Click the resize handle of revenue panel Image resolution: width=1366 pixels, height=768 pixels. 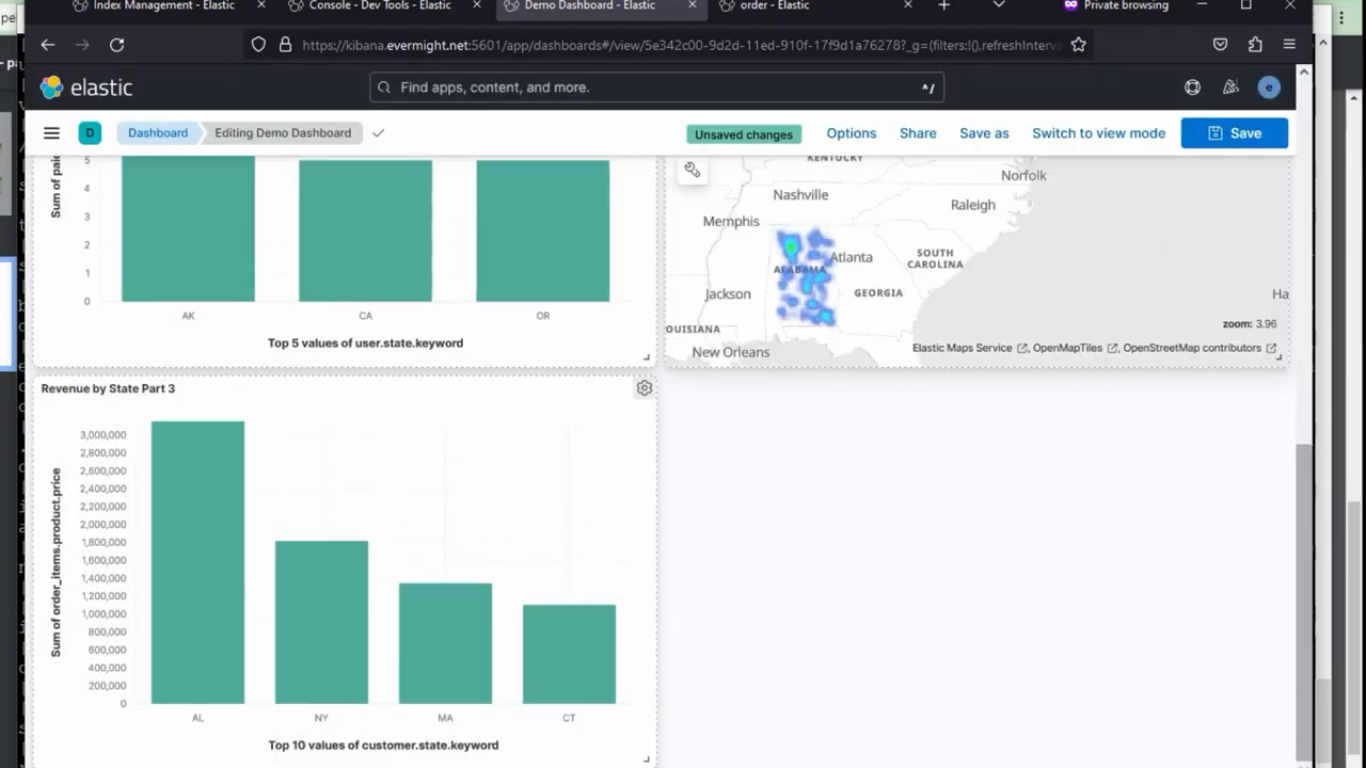tap(646, 759)
